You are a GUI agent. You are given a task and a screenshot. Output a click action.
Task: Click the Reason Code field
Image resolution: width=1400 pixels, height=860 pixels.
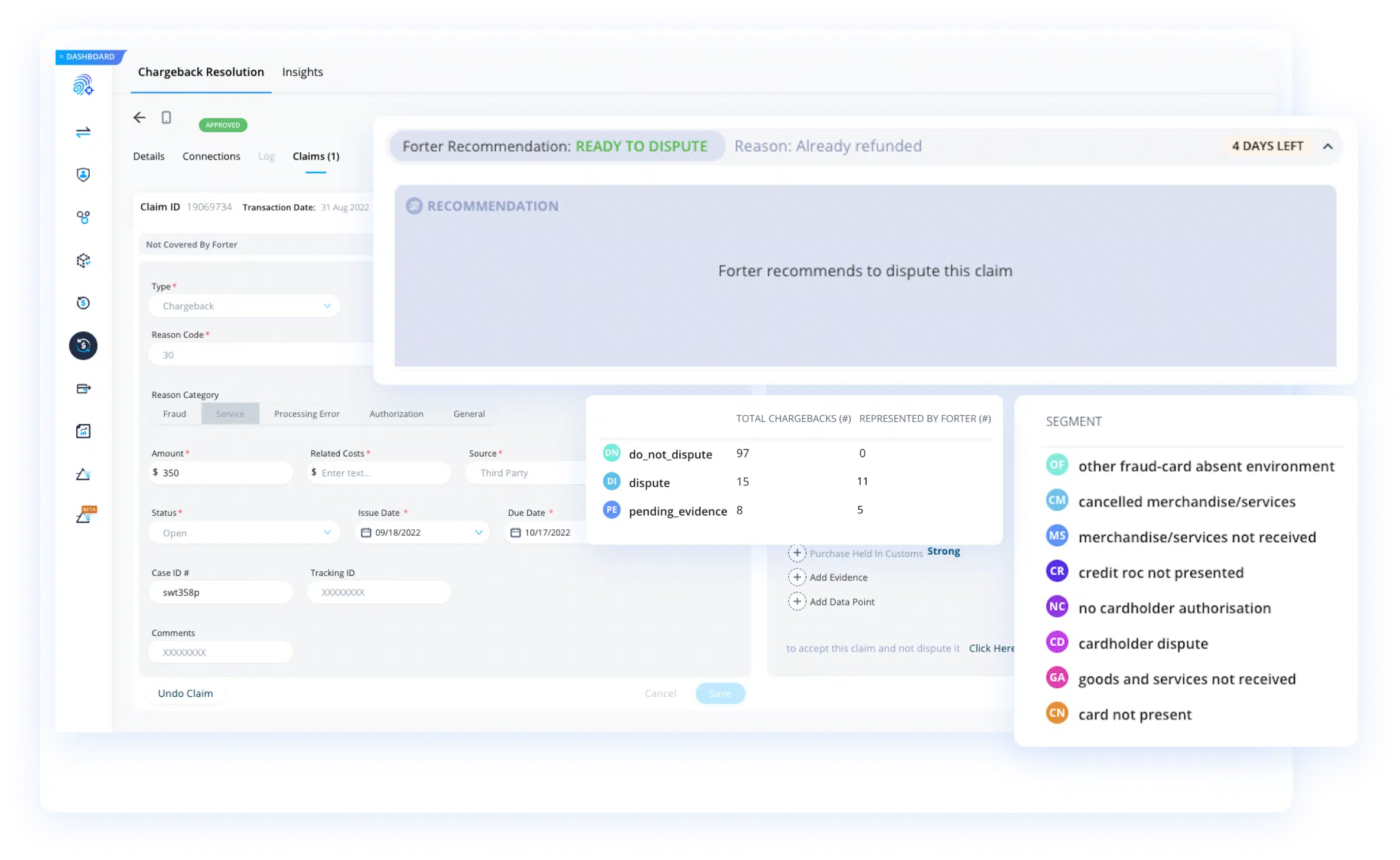(x=260, y=355)
